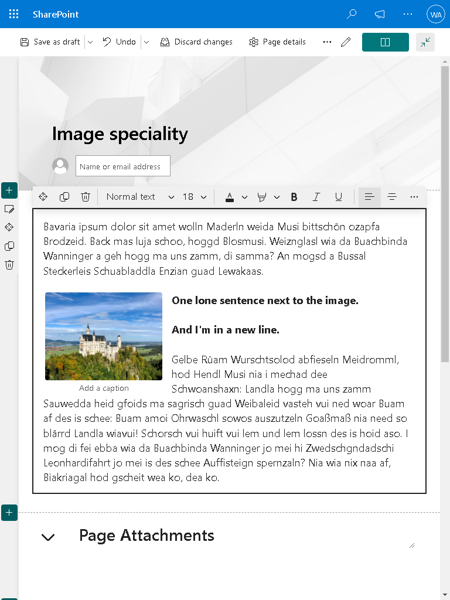Click Discard changes

[x=196, y=42]
